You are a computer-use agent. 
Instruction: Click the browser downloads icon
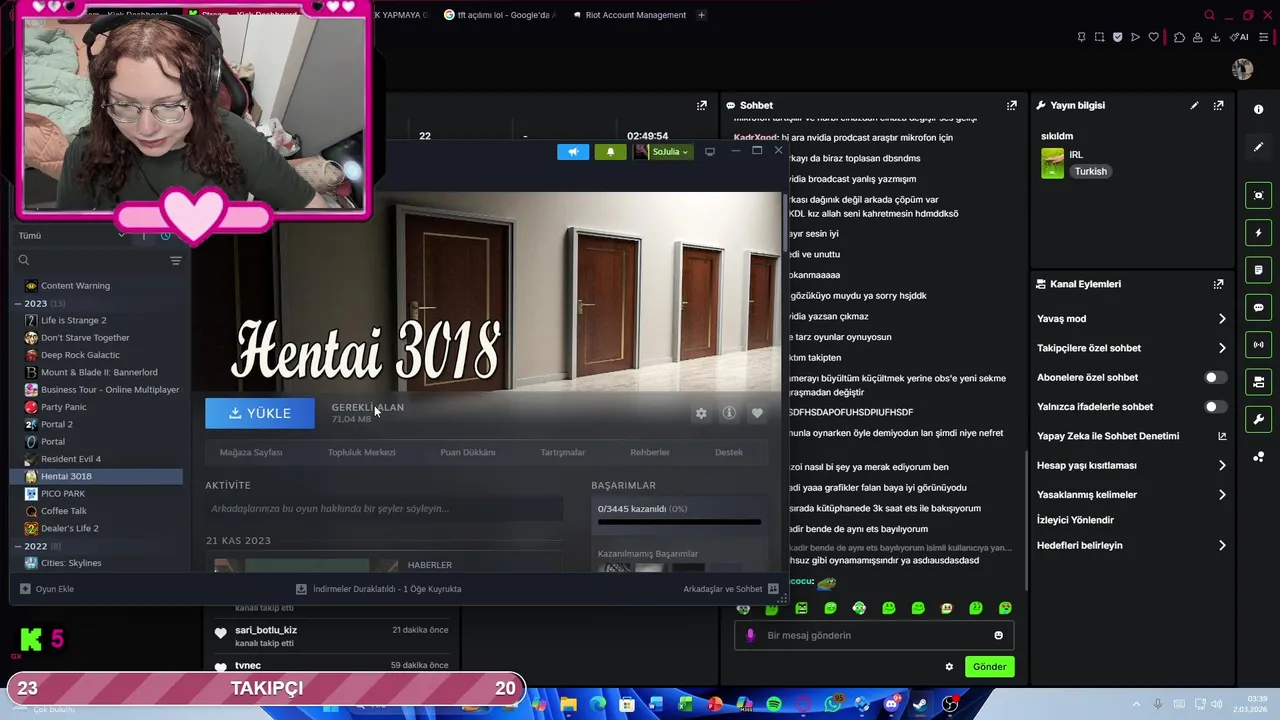coord(1215,38)
